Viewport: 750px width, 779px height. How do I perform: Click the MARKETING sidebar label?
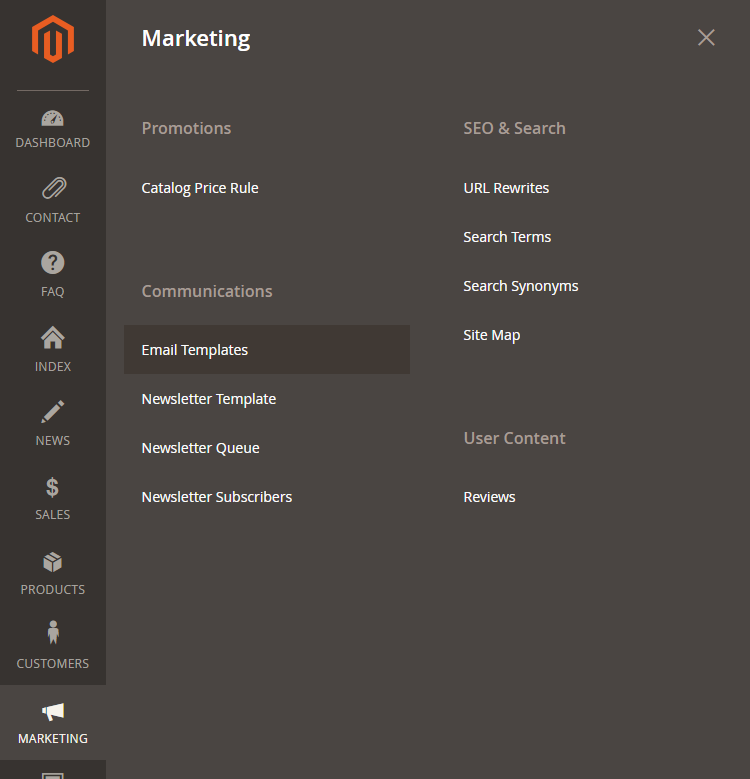click(53, 739)
